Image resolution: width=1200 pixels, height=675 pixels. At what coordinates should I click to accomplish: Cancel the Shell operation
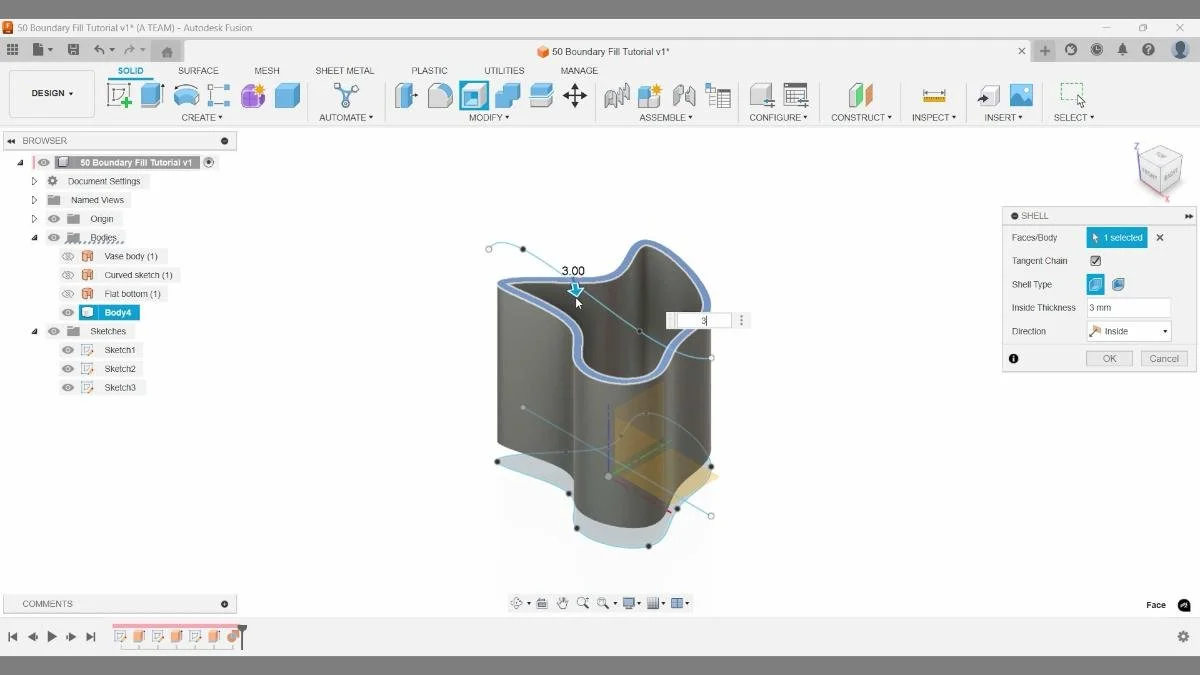1163,358
